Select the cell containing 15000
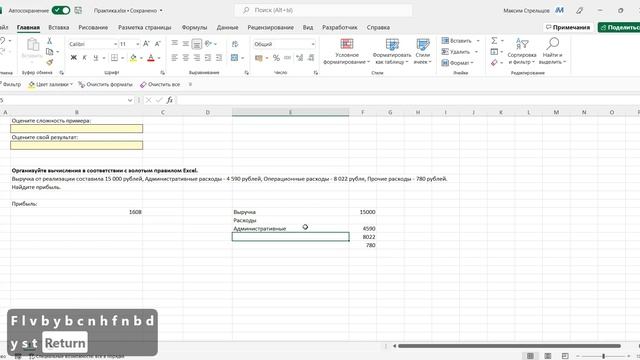Viewport: 640px width, 360px height. [363, 212]
